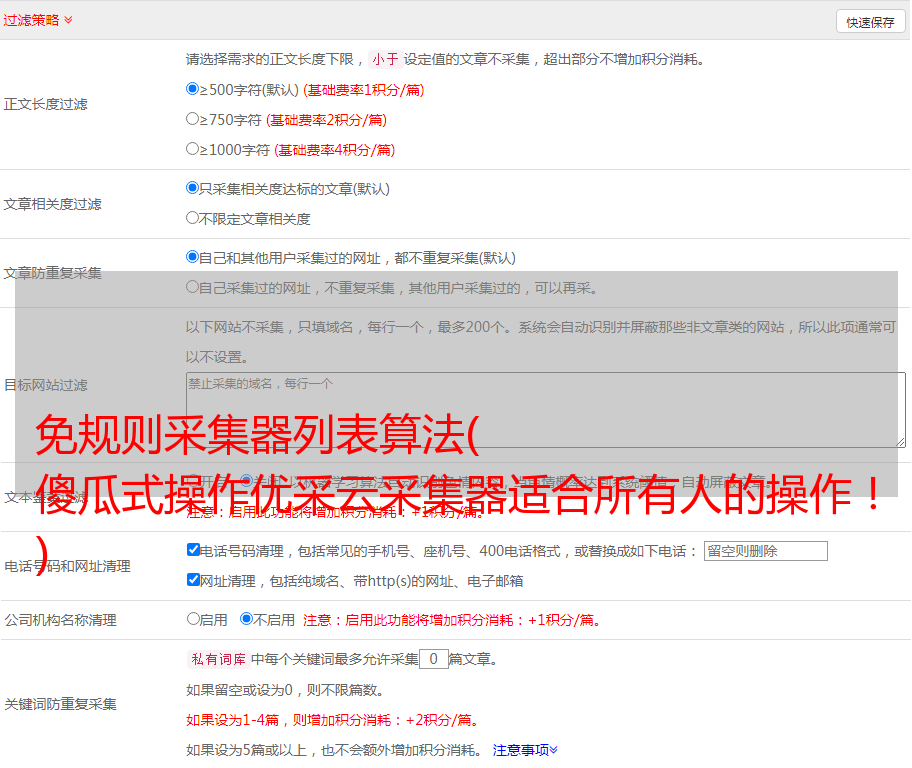The width and height of the screenshot is (912, 768).
Task: Click the 小于 highlighted tag
Action: point(386,59)
